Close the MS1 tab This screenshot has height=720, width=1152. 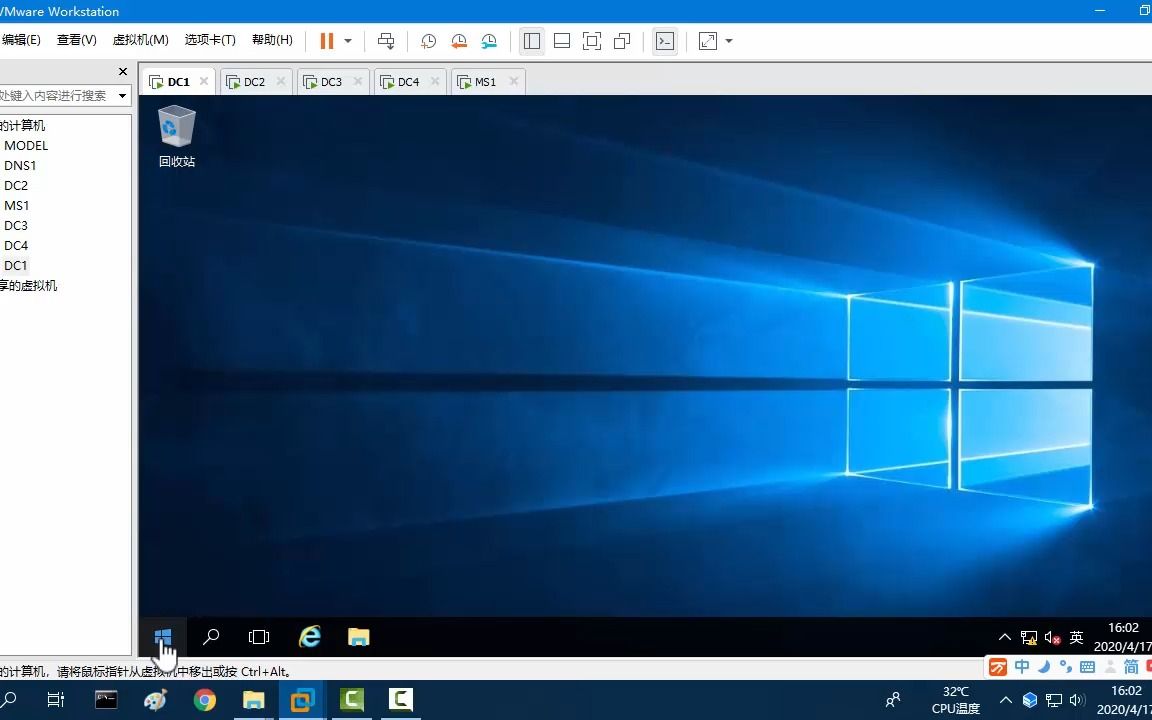click(514, 82)
